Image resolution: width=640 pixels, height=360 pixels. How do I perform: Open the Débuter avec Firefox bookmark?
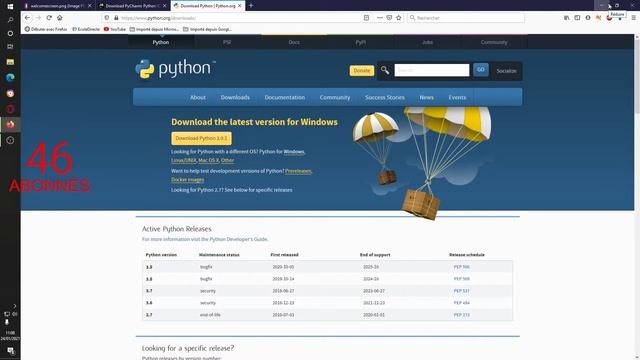pos(46,29)
